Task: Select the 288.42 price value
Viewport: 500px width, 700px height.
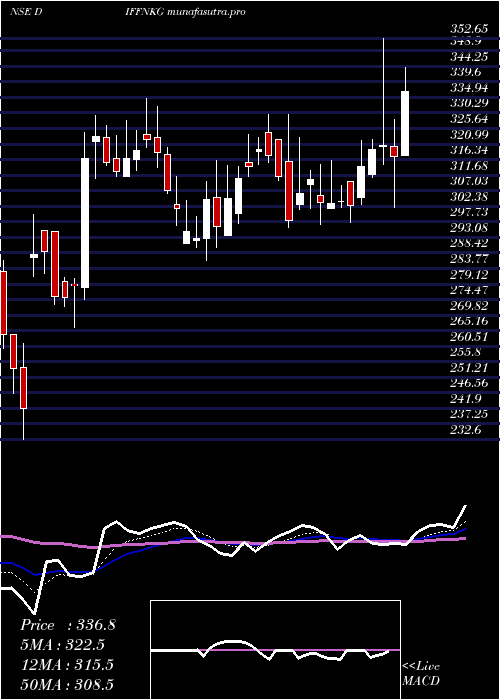Action: pyautogui.click(x=469, y=244)
